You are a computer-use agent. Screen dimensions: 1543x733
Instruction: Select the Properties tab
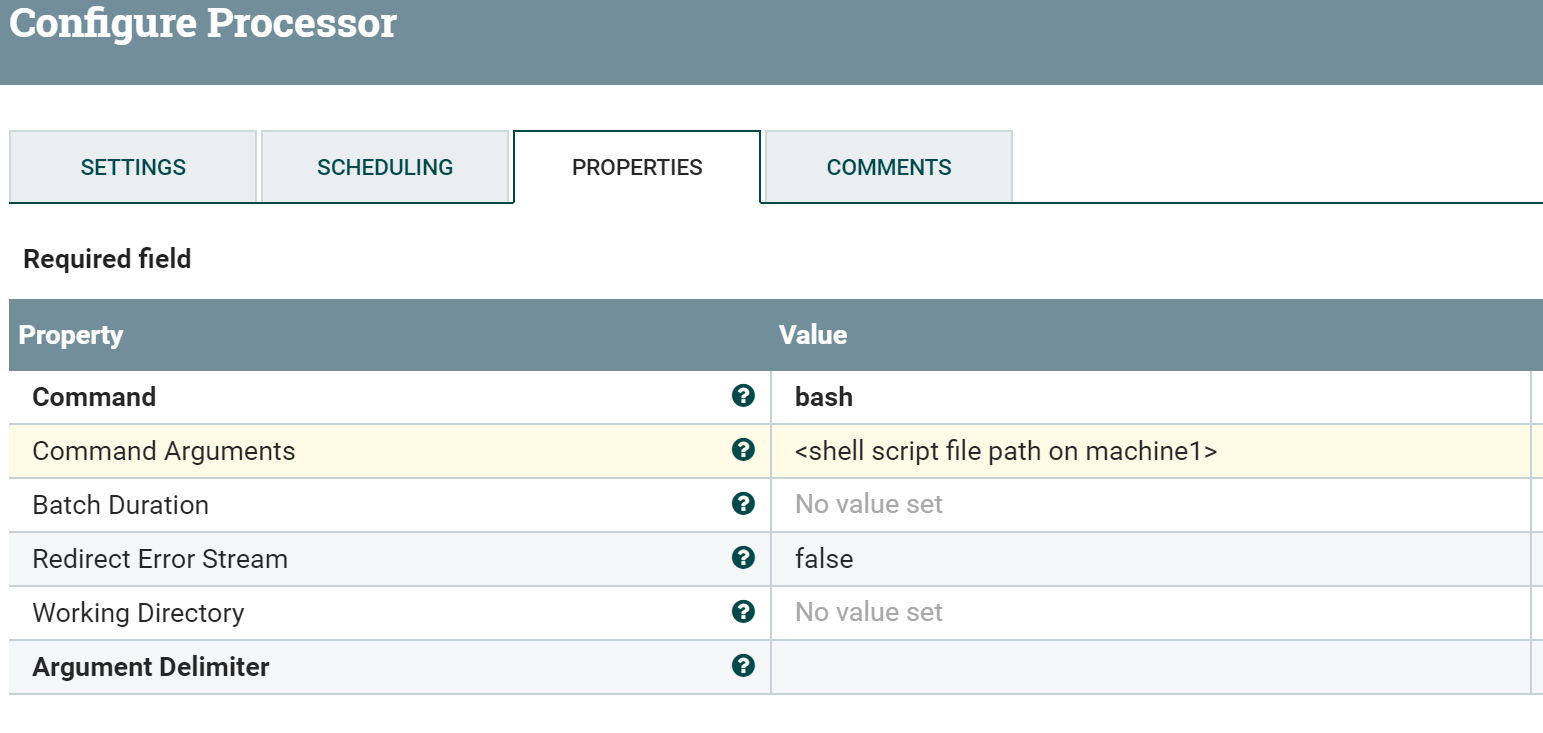[637, 167]
